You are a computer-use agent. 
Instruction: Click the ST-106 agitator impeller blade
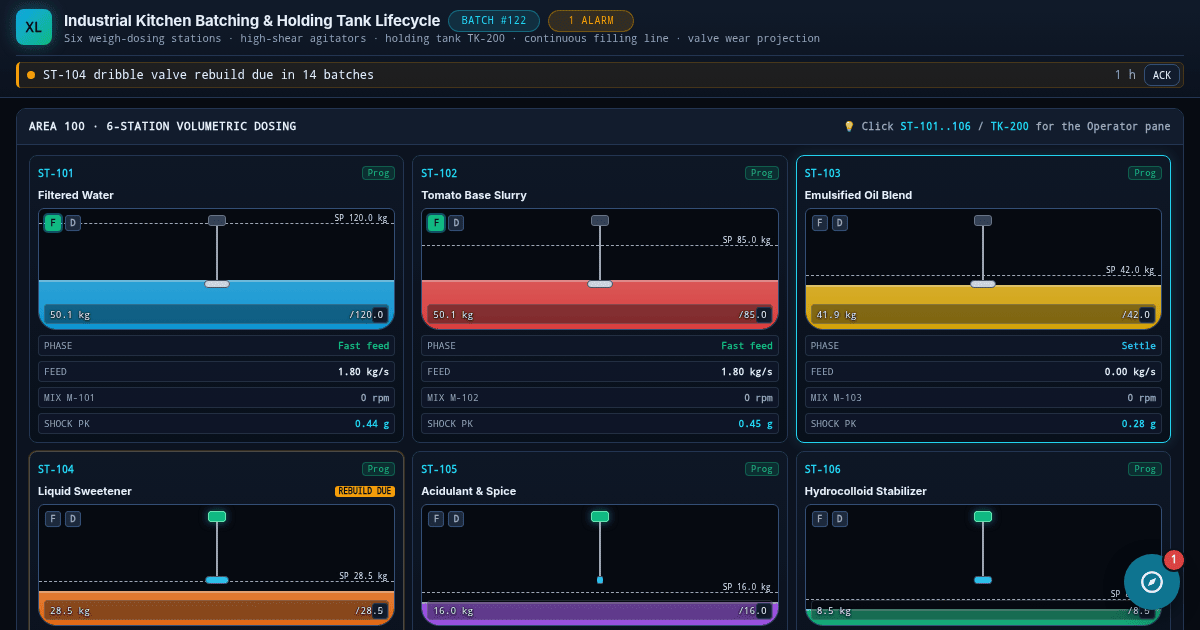point(983,580)
